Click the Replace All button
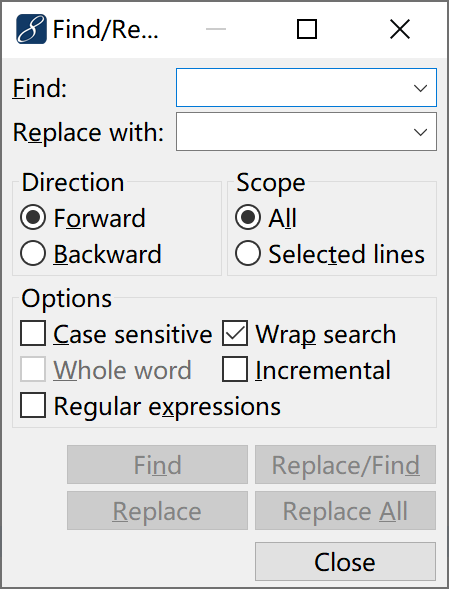 tap(345, 510)
